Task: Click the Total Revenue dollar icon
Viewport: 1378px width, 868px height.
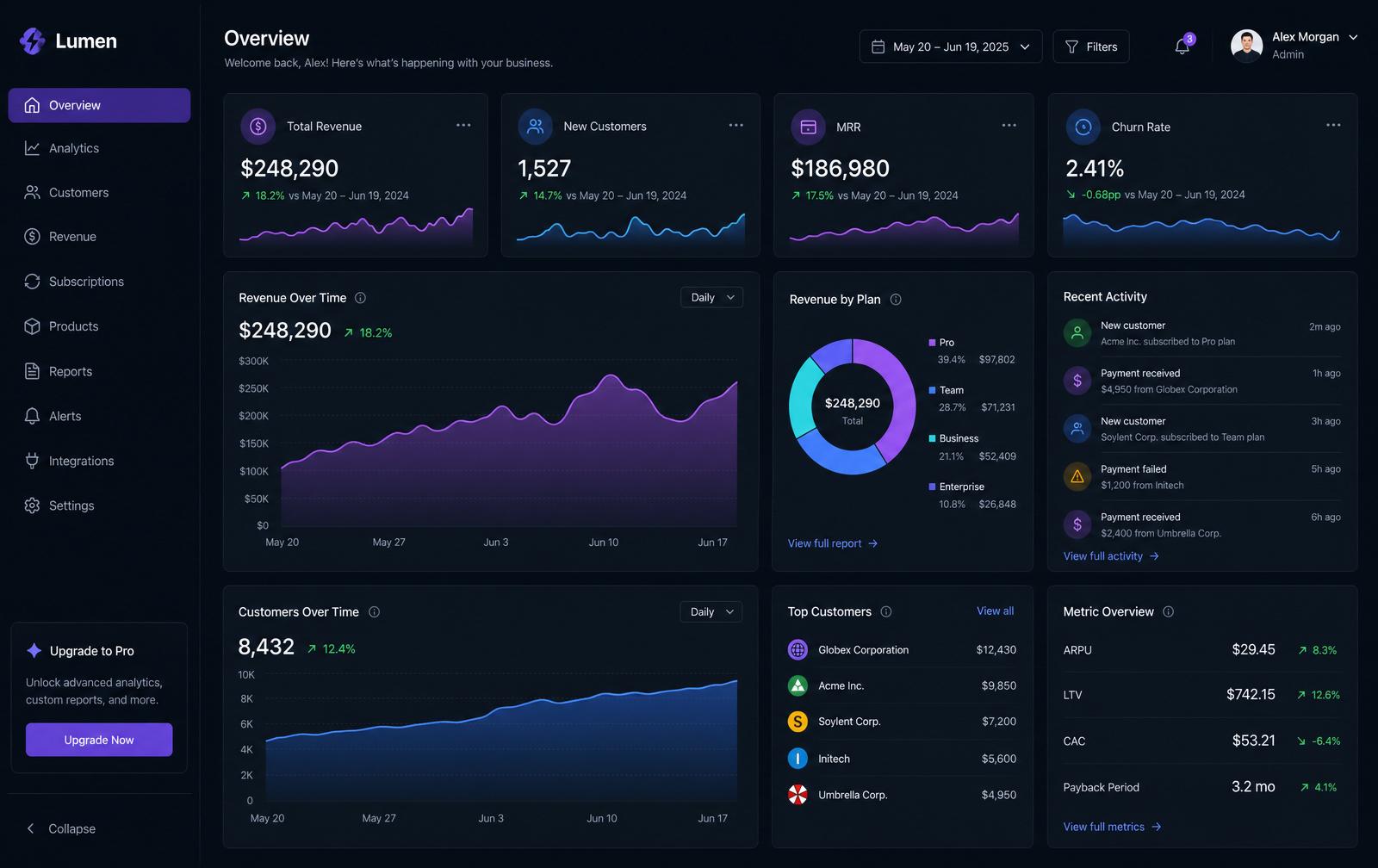Action: click(x=258, y=127)
